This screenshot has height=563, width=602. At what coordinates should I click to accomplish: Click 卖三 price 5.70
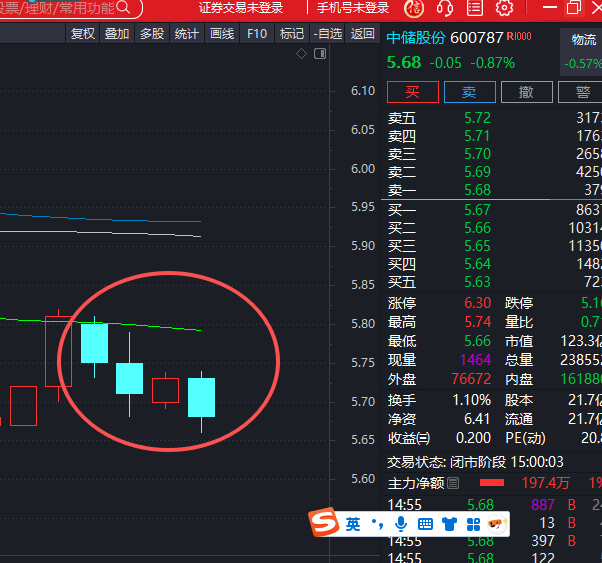pos(478,154)
